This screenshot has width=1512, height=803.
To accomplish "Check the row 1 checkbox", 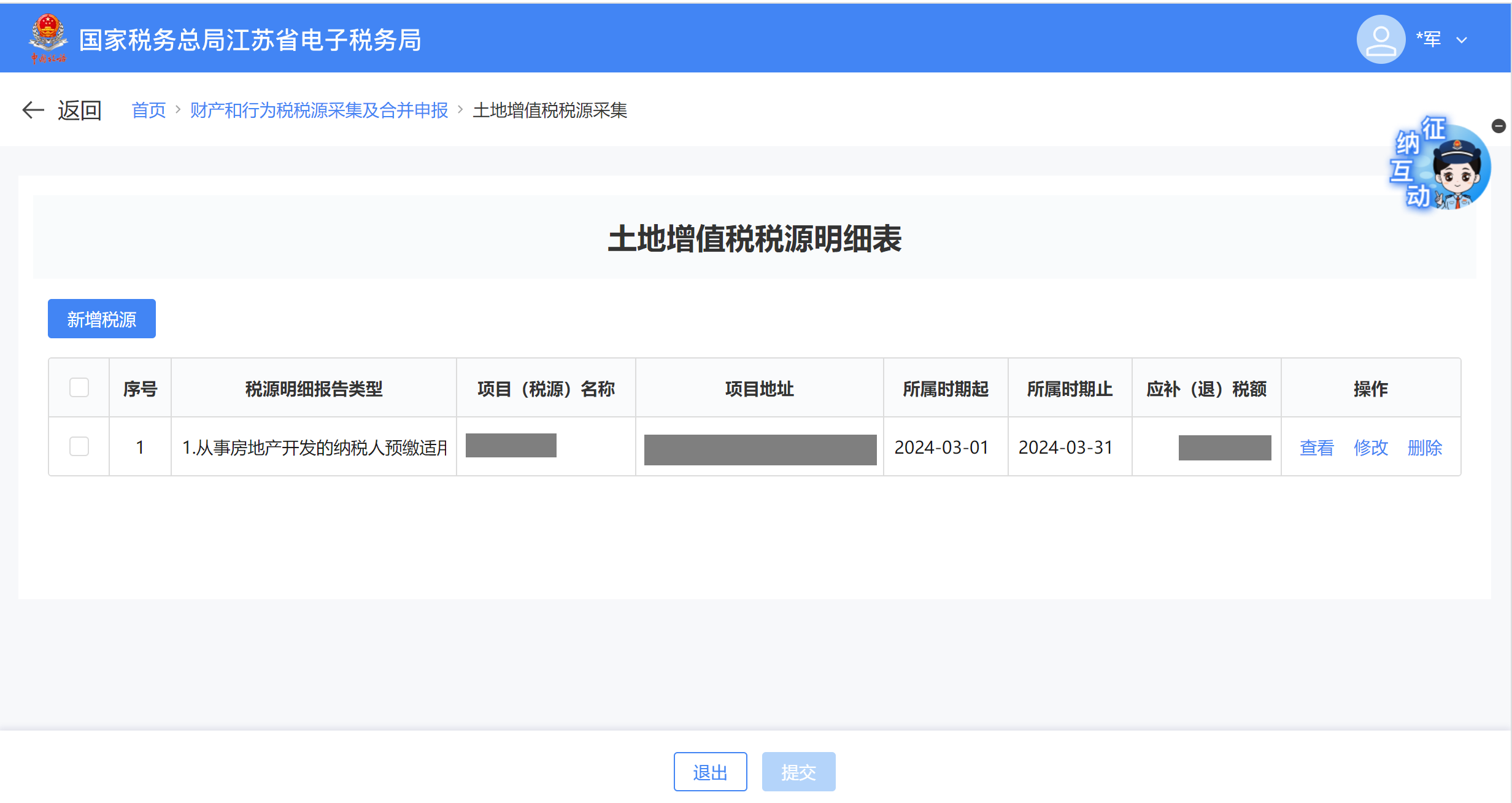I will [79, 446].
